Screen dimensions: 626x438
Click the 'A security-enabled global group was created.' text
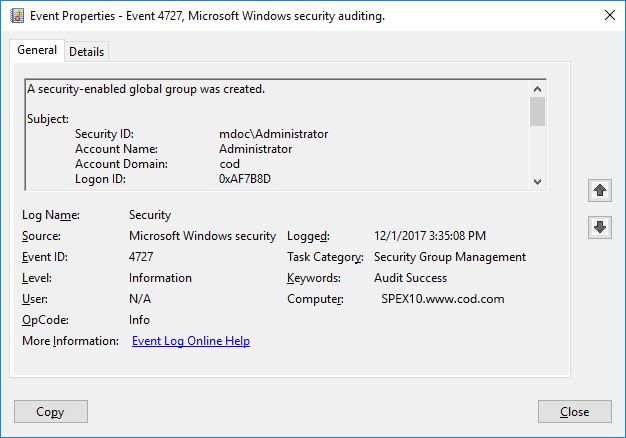pos(146,89)
